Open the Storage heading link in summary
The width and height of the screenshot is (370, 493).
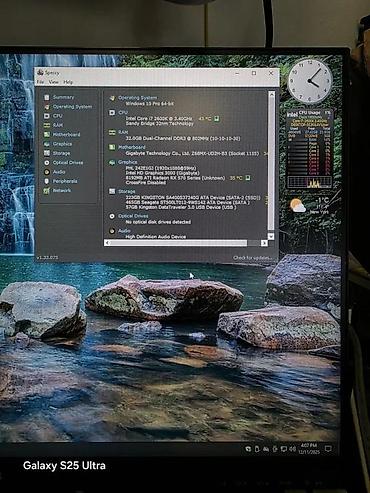coord(127,191)
